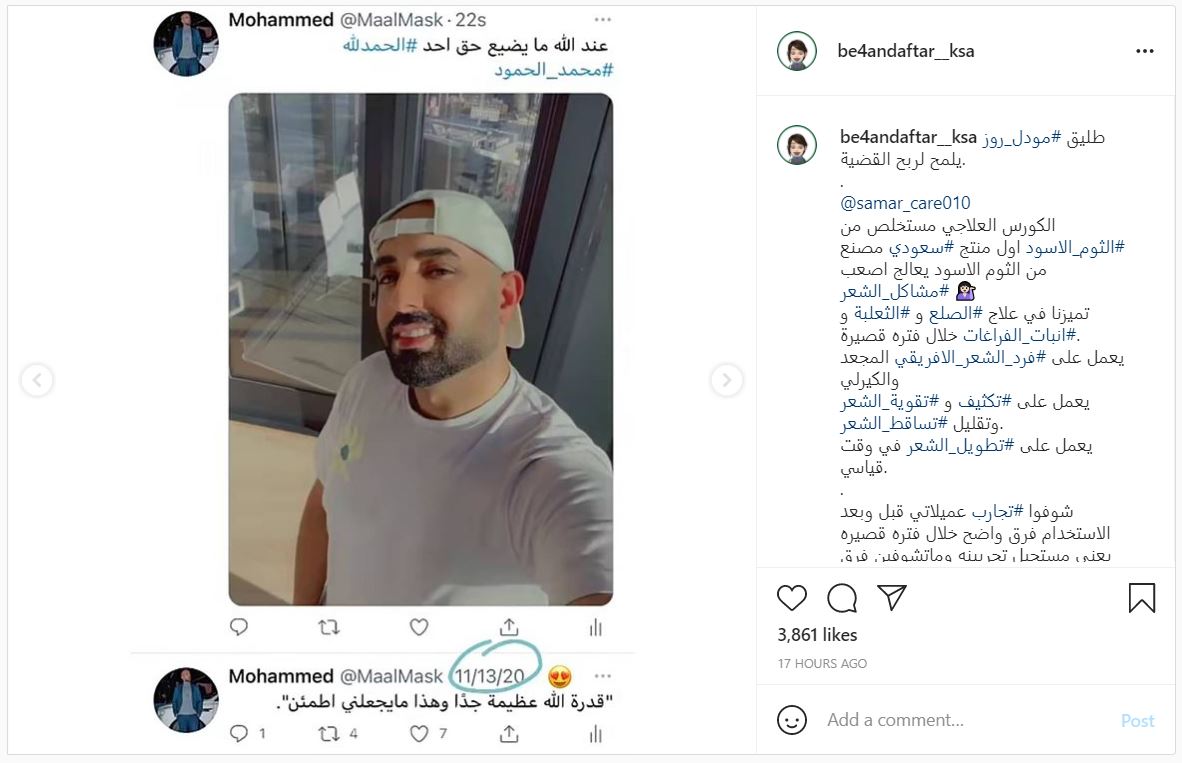Click the Post comment button
Screen dimensions: 1182x763
1137,721
